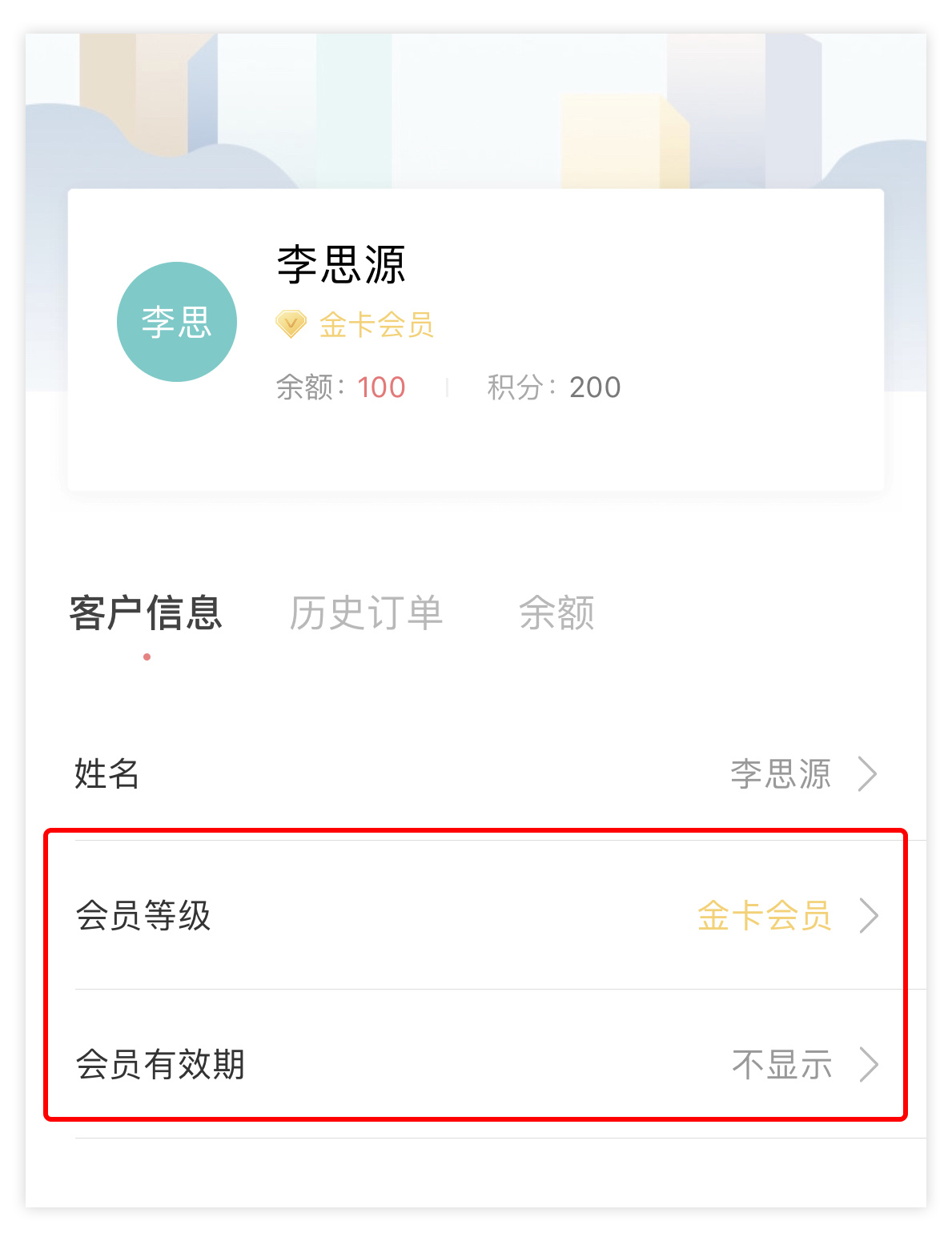Screen dimensions: 952x1241
Task: Tap the 会员等级 row label
Action: (143, 916)
